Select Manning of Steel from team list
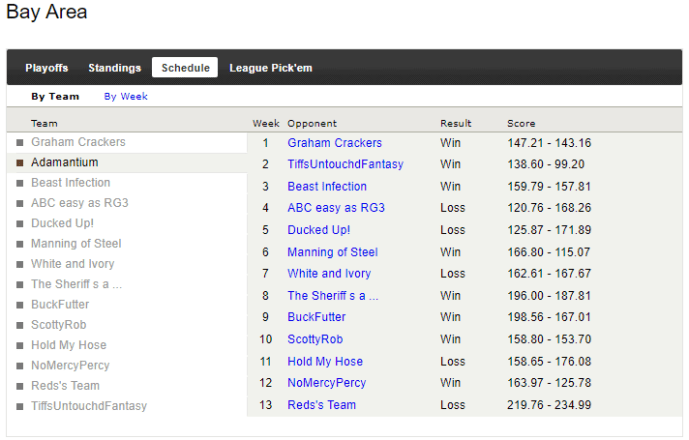Viewport: 689px width, 440px height. pos(76,243)
